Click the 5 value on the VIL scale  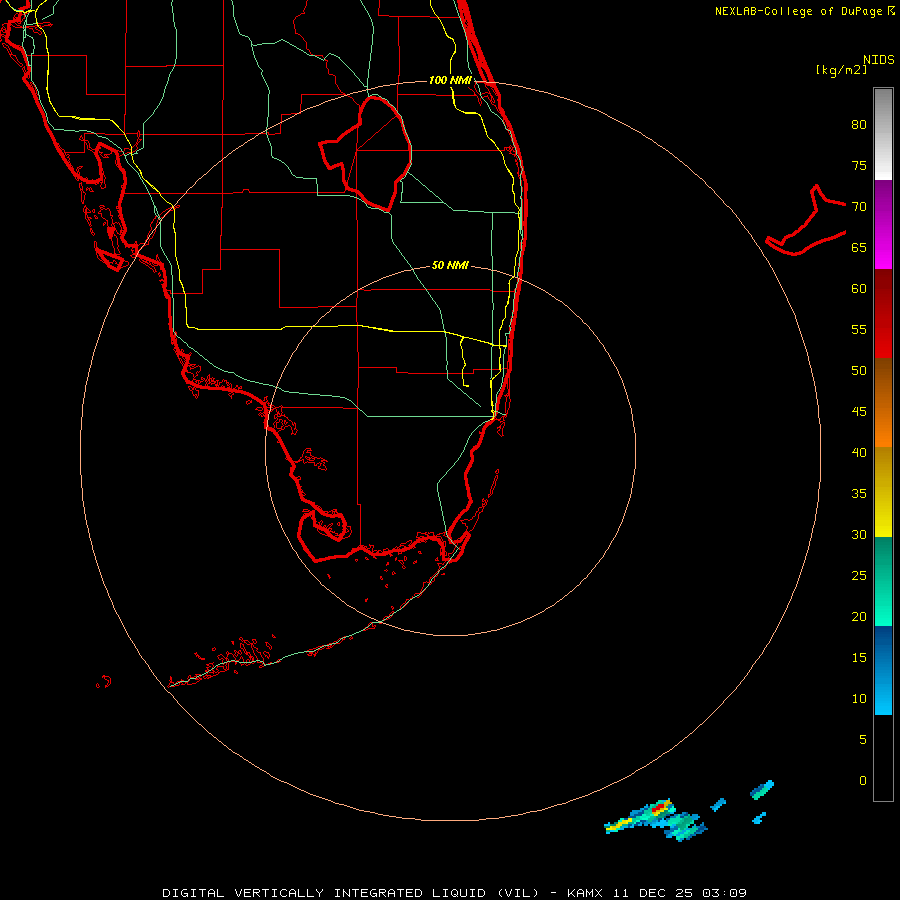point(863,740)
